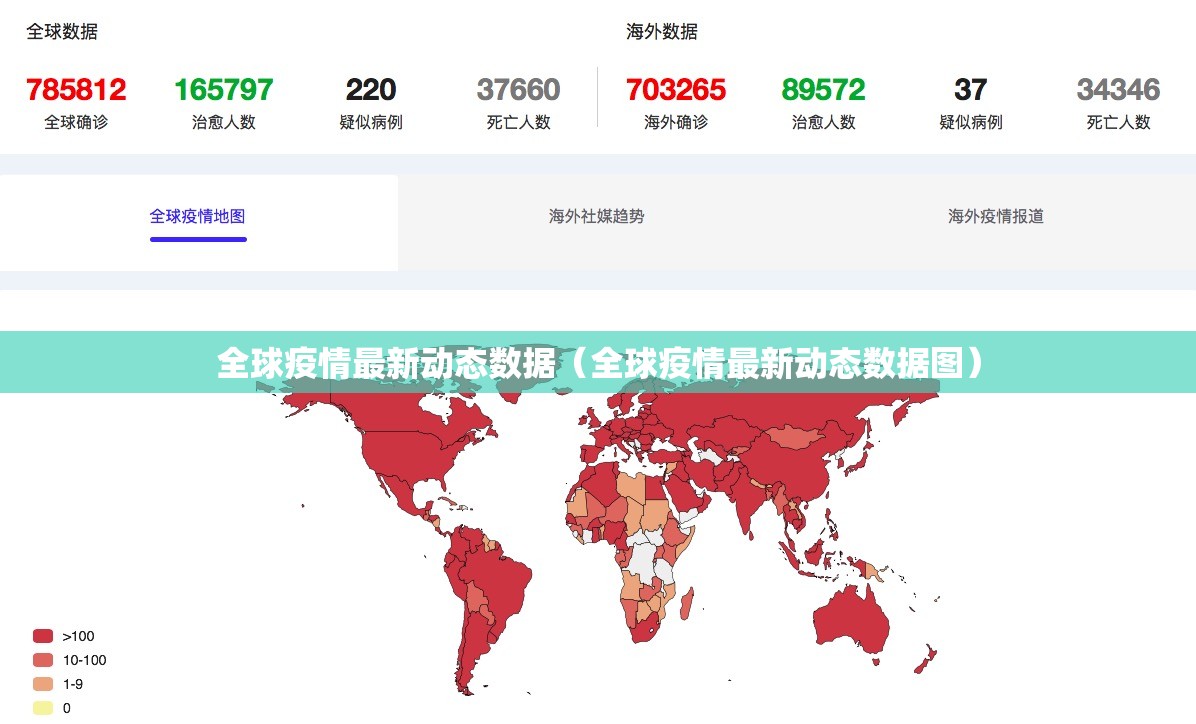Click the global suspected cases number 220

click(x=371, y=90)
